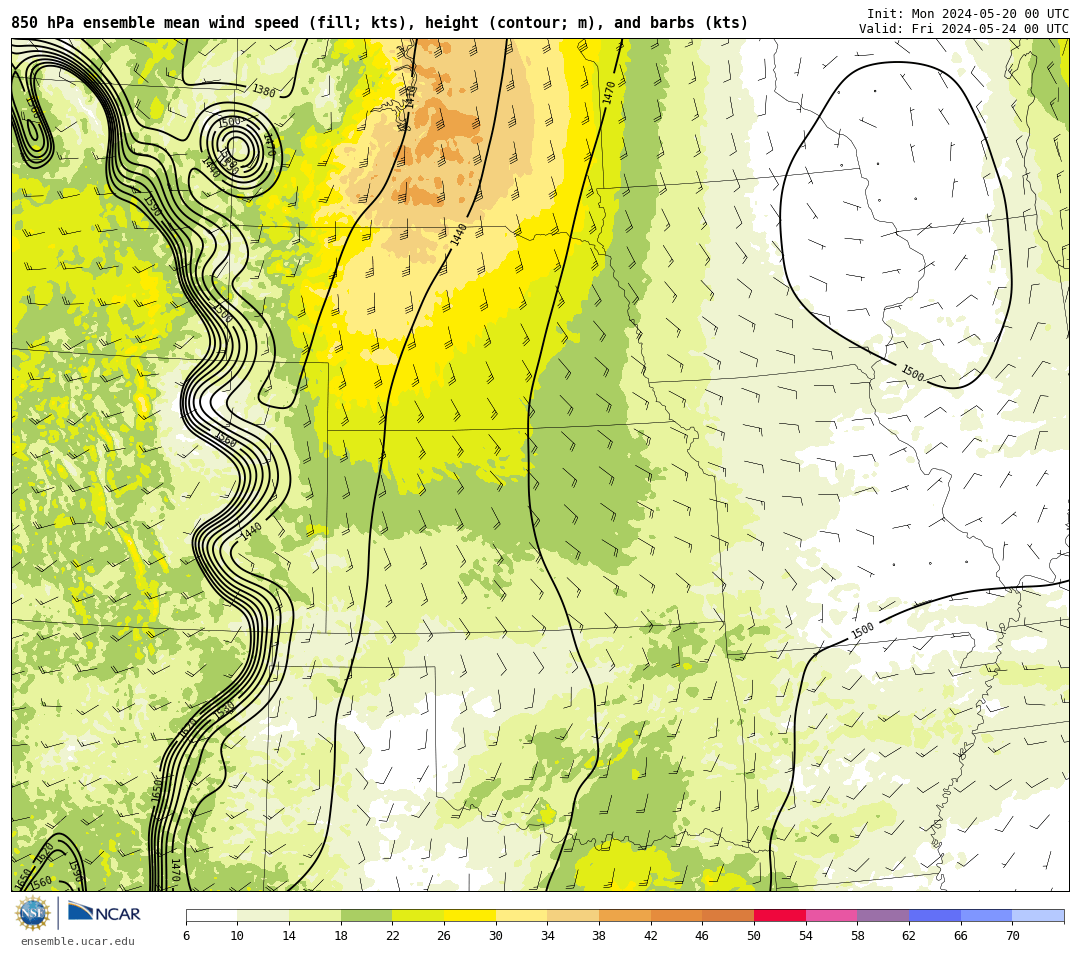The width and height of the screenshot is (1080, 954).
Task: Pick the 42–46 kts colorbar segment
Action: 676,915
